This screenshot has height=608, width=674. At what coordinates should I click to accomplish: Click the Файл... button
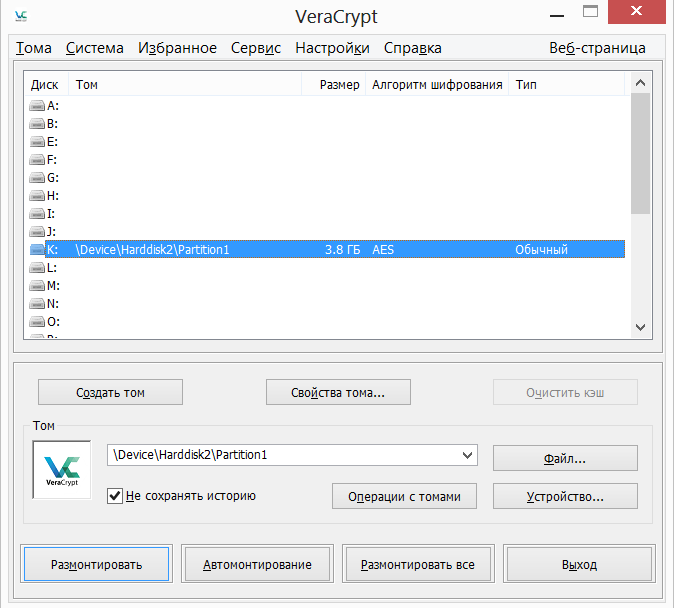click(x=565, y=458)
